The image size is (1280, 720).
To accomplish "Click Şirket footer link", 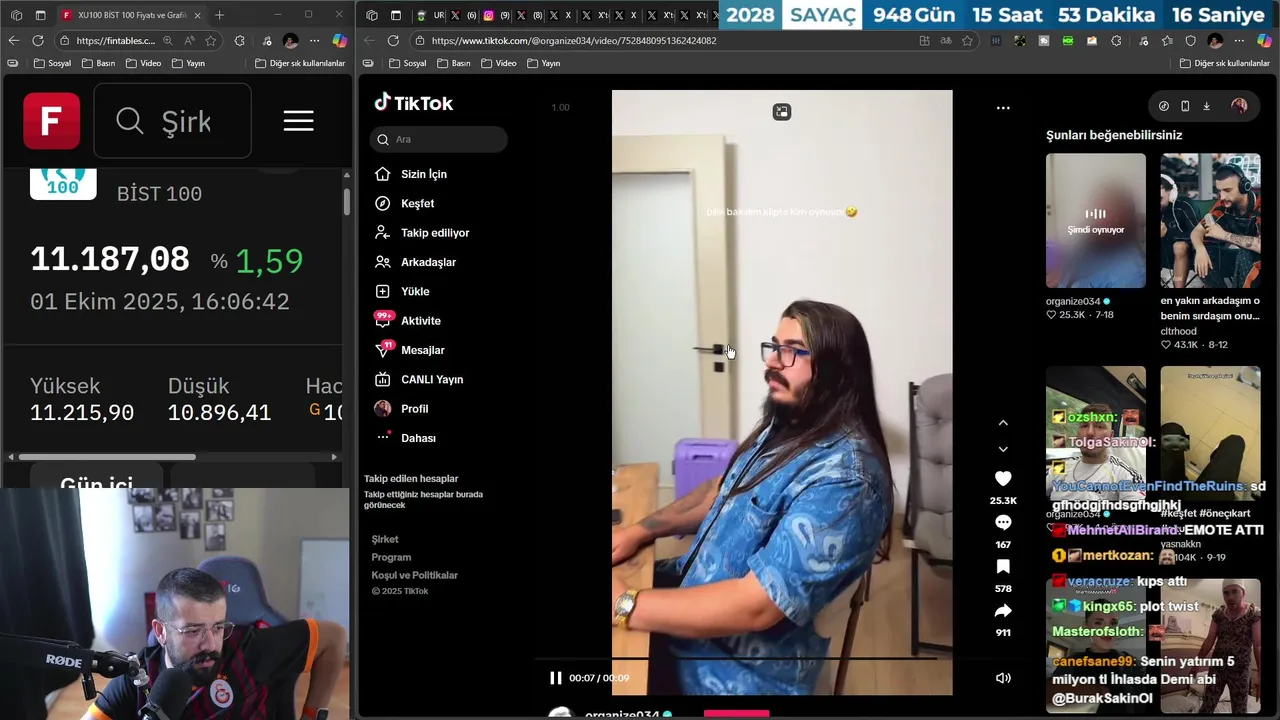I will [x=385, y=539].
